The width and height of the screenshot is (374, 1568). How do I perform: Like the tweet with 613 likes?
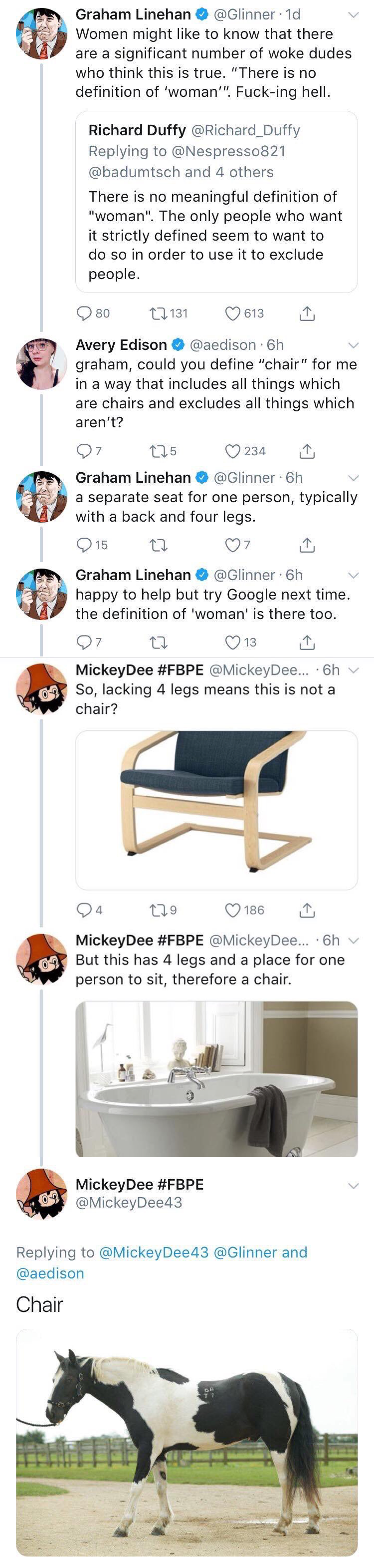click(x=233, y=314)
